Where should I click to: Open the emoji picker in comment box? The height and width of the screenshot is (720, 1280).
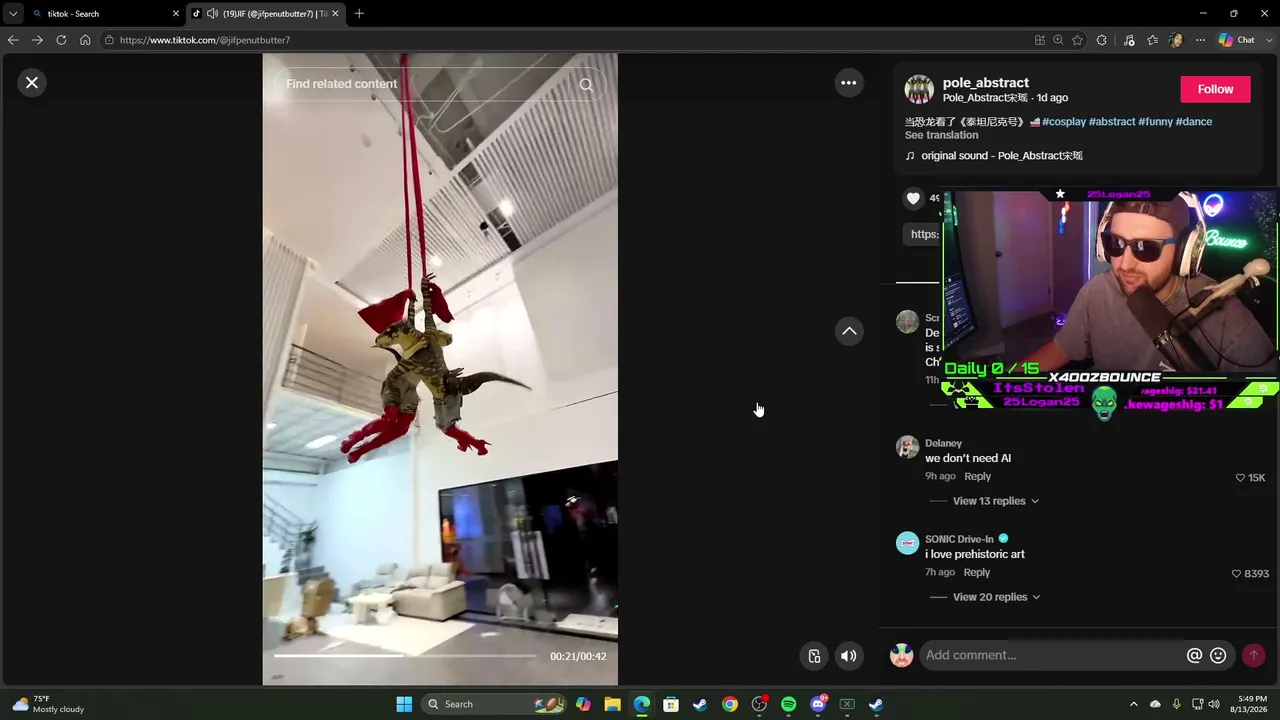tap(1218, 655)
